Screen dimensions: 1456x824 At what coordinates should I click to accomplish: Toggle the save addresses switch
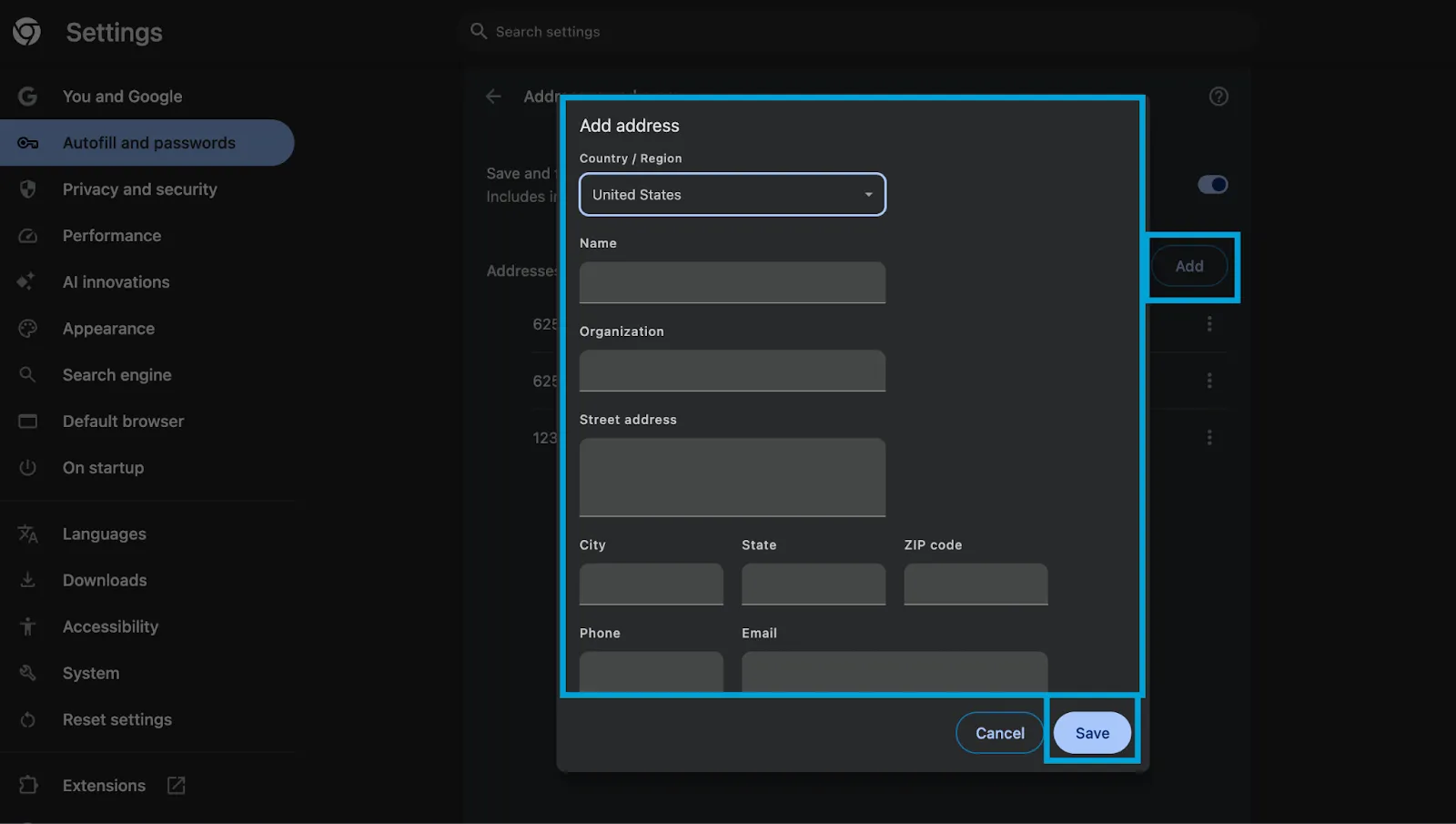pos(1213,185)
